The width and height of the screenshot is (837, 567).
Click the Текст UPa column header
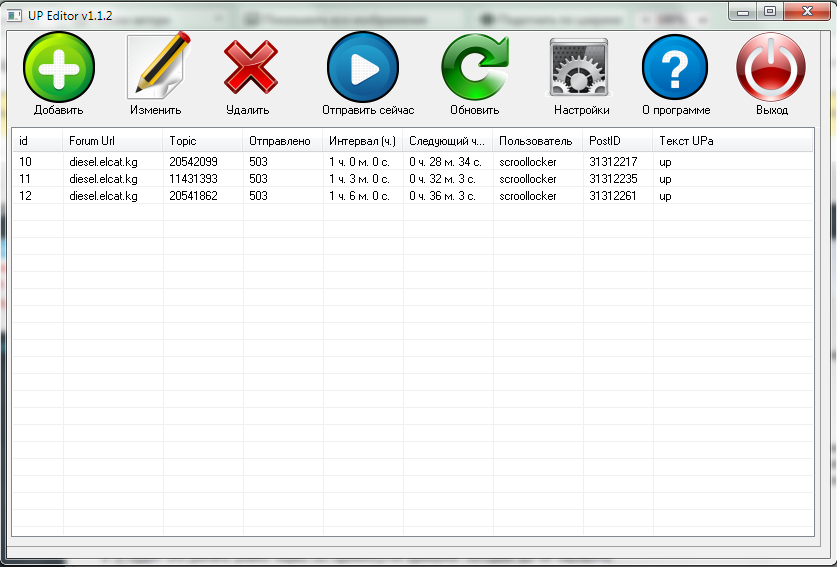(x=733, y=141)
